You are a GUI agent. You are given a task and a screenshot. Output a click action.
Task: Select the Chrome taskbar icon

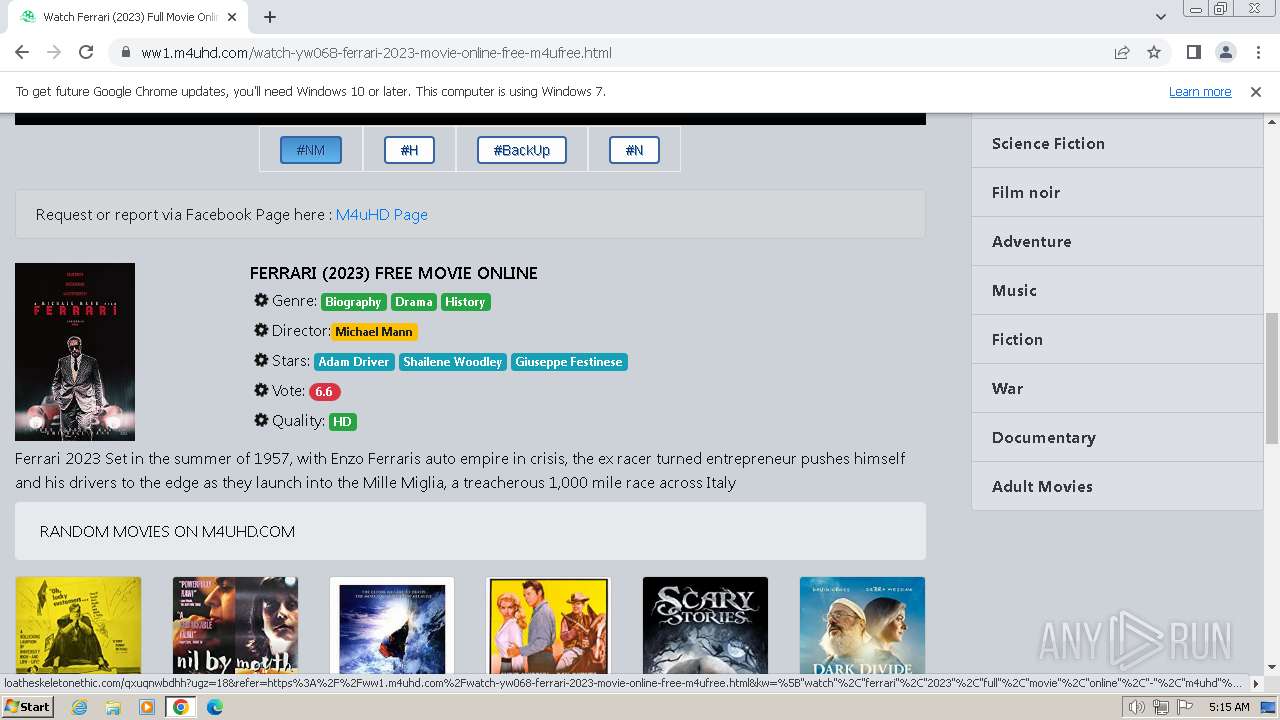[x=181, y=707]
